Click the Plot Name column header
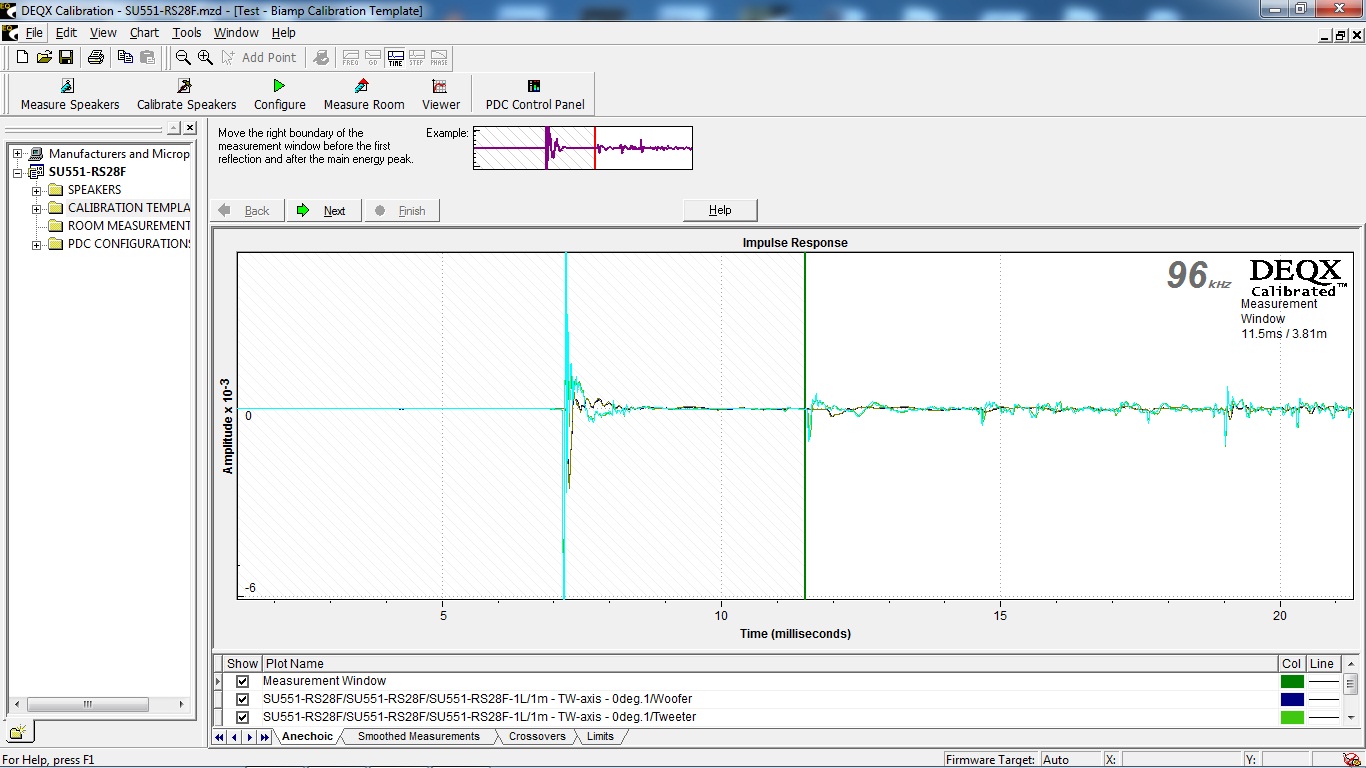1366x768 pixels. point(770,663)
